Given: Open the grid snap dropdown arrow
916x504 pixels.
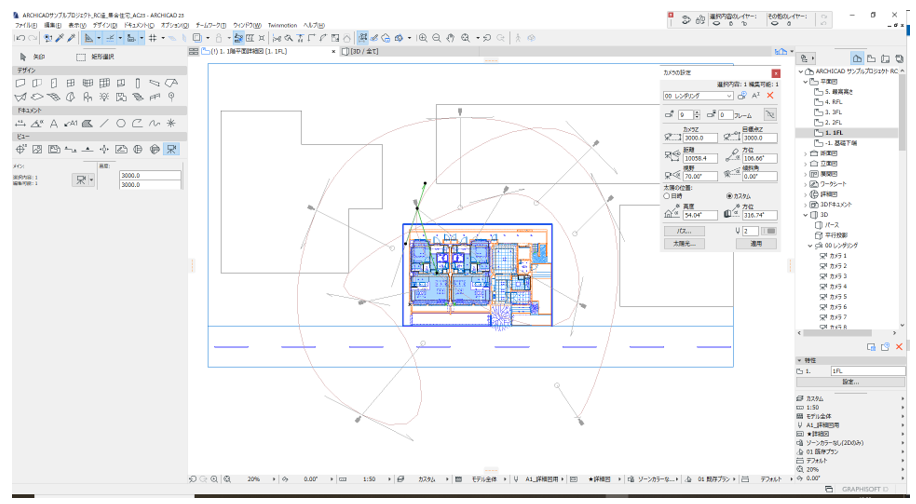Looking at the screenshot, I should (x=162, y=38).
